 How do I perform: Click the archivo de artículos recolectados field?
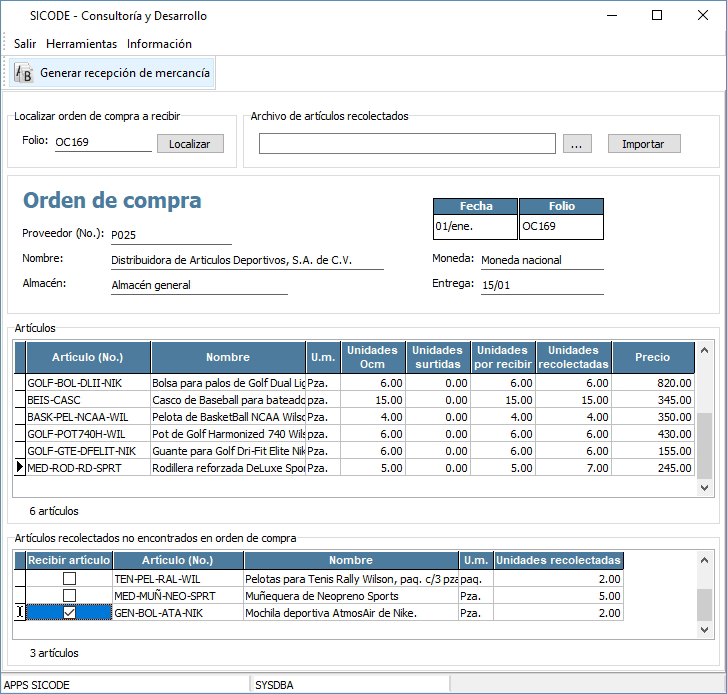(x=406, y=144)
